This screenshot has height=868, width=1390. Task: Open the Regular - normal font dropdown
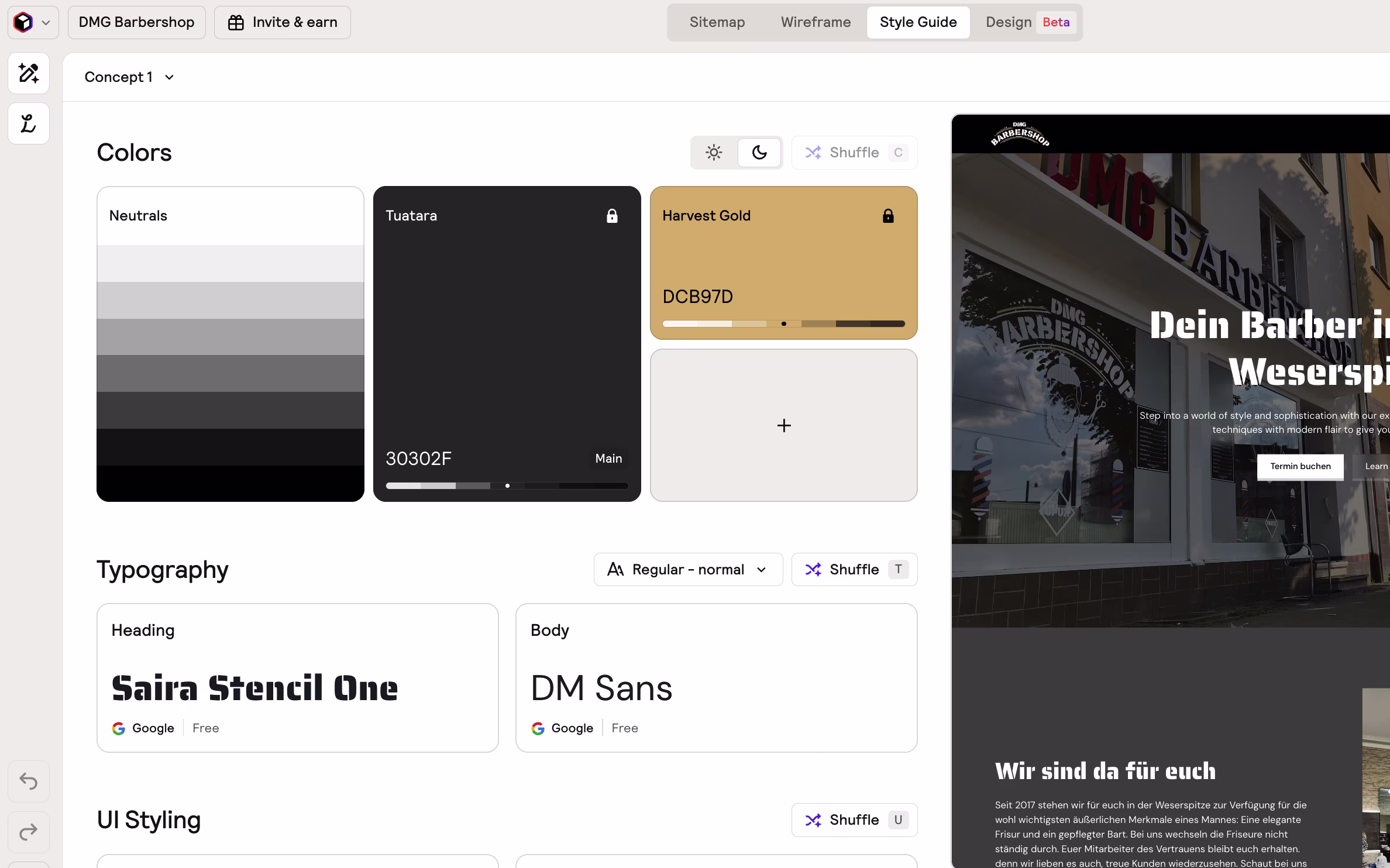[688, 569]
